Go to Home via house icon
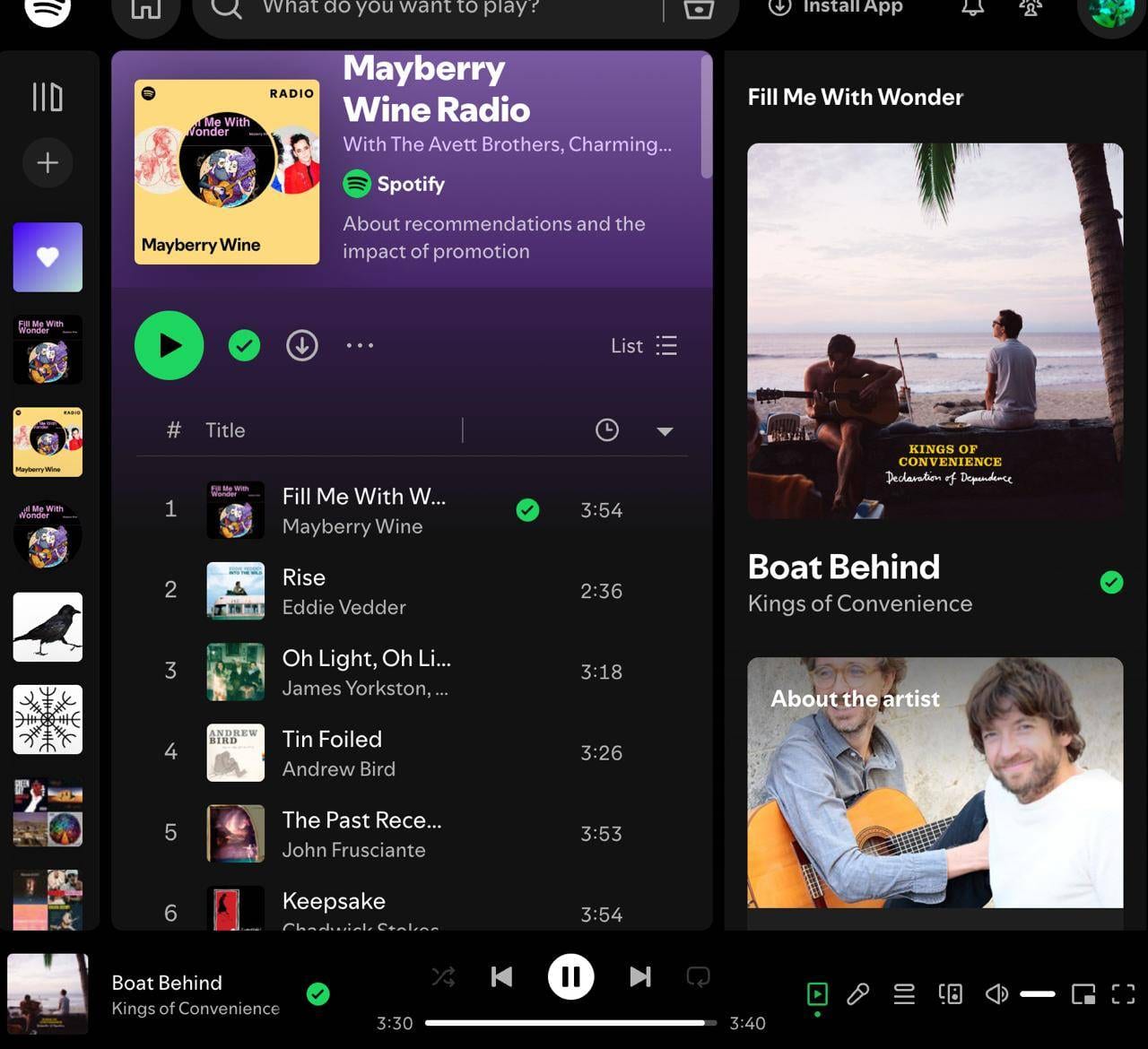 [145, 9]
